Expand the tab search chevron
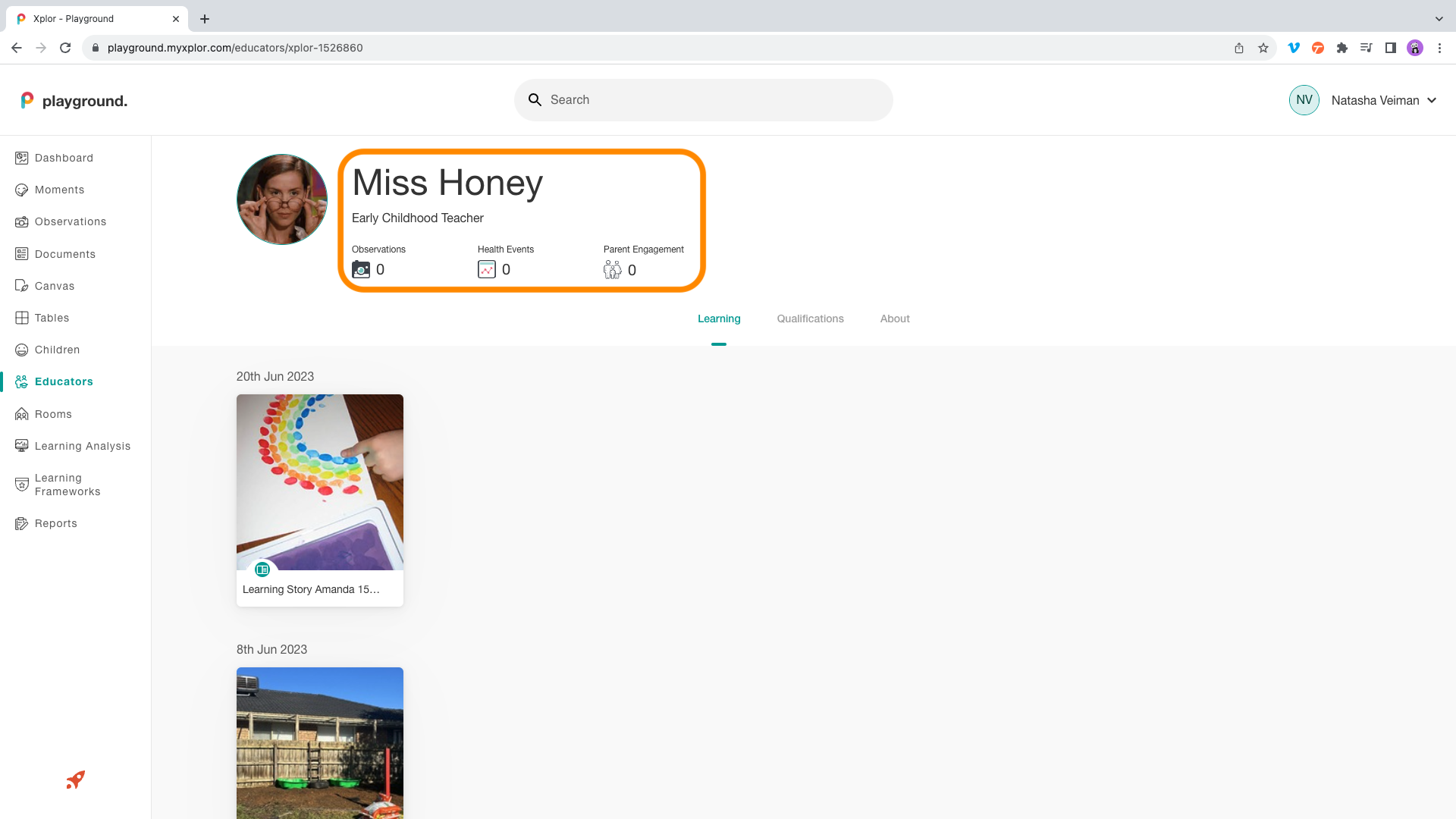The height and width of the screenshot is (819, 1456). pos(1439,18)
